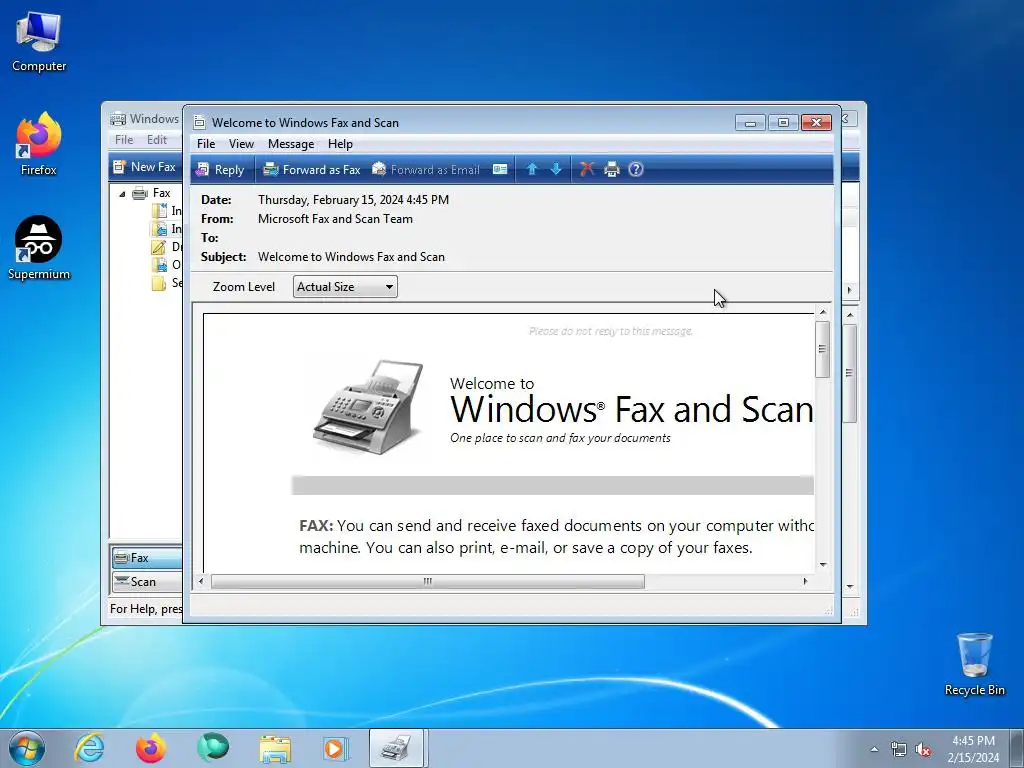Select the Drafts folder icon in the tree
The height and width of the screenshot is (768, 1024).
[159, 247]
